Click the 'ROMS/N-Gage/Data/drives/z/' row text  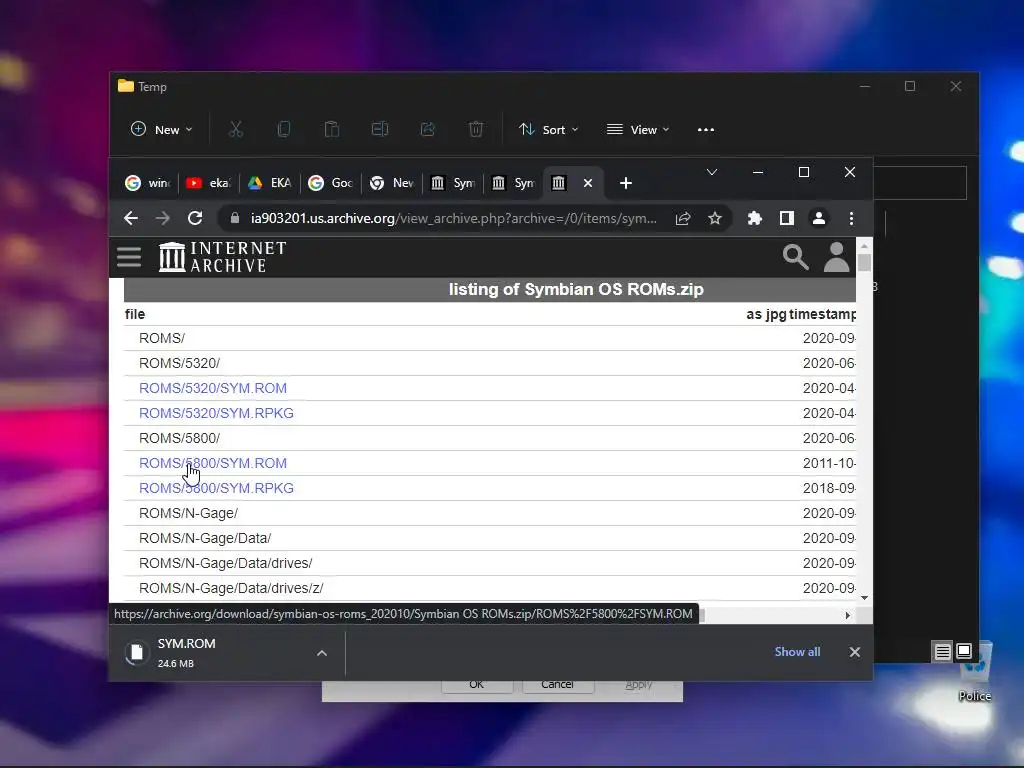click(231, 588)
